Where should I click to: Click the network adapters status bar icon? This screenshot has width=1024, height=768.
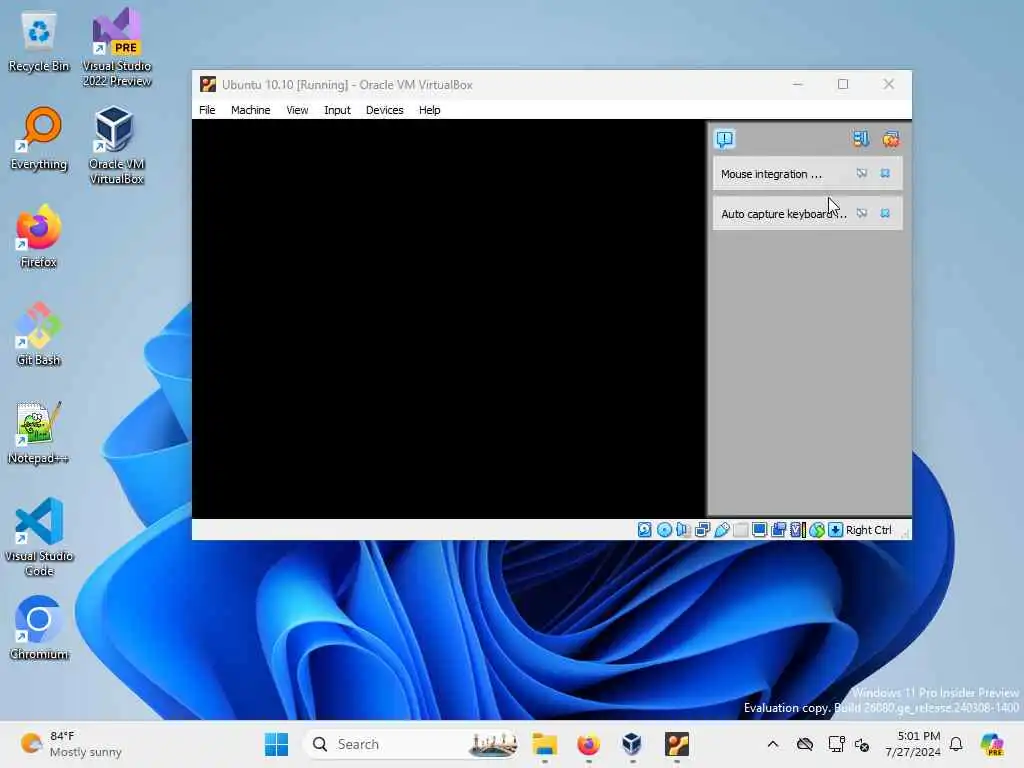pos(703,530)
